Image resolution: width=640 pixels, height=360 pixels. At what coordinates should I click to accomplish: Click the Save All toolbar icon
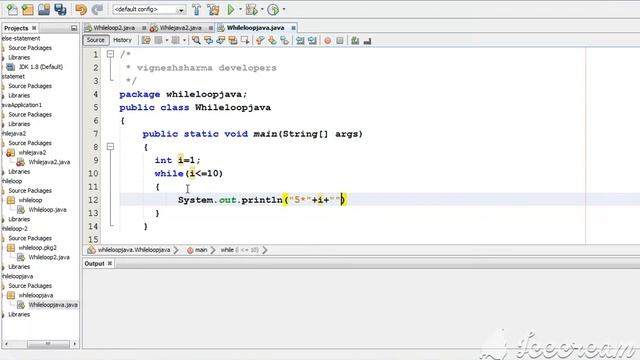[60, 9]
